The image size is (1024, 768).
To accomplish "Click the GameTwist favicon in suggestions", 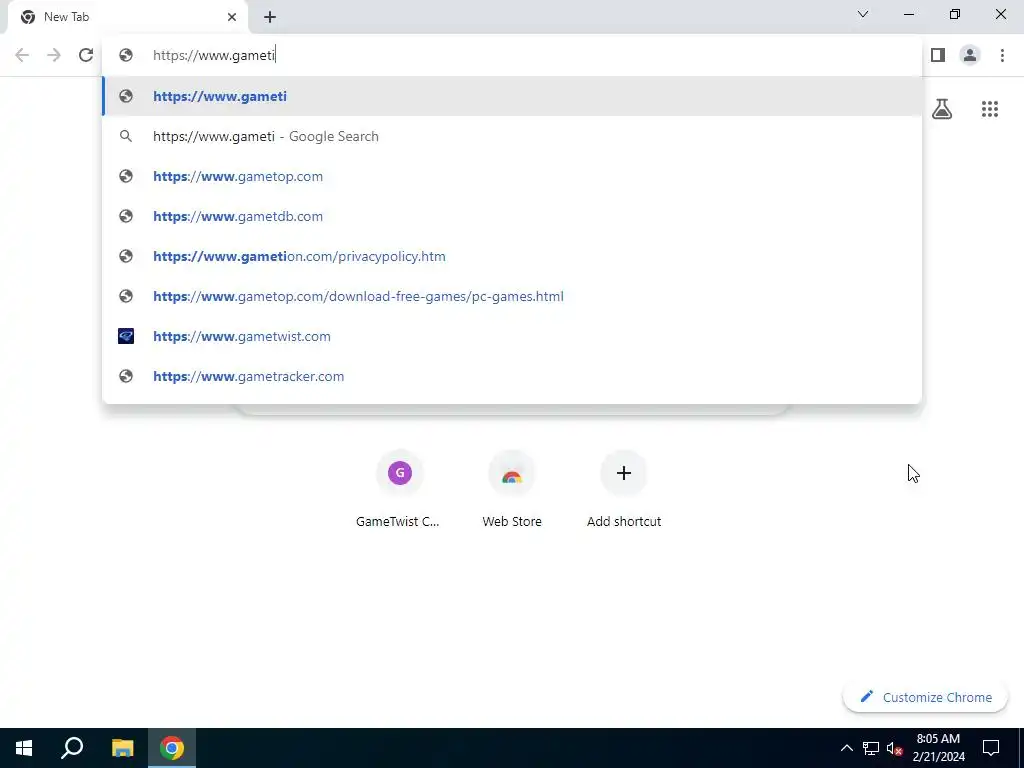I will pos(126,336).
